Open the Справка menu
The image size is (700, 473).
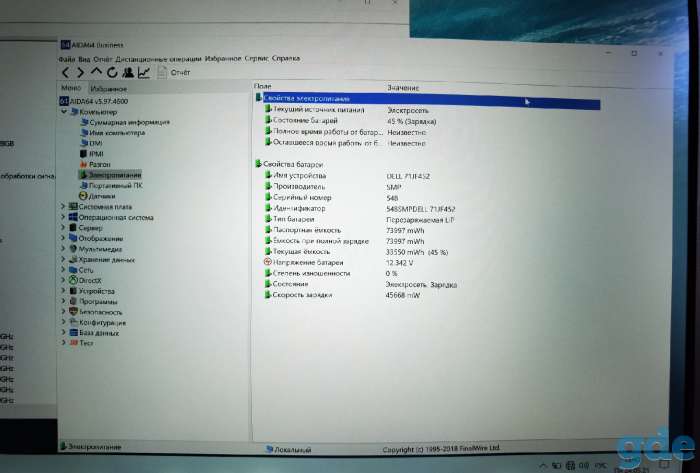[286, 58]
